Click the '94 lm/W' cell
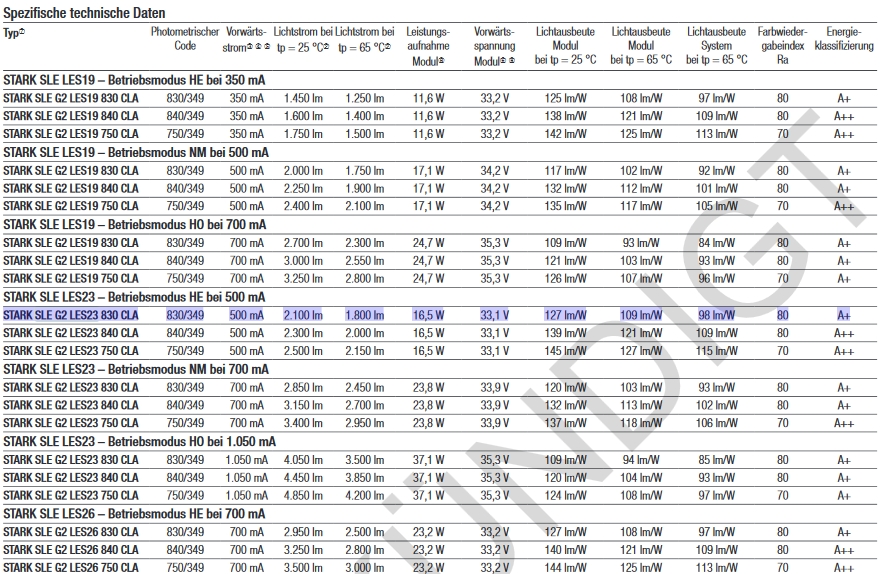Image resolution: width=885 pixels, height=574 pixels. pyautogui.click(x=641, y=459)
